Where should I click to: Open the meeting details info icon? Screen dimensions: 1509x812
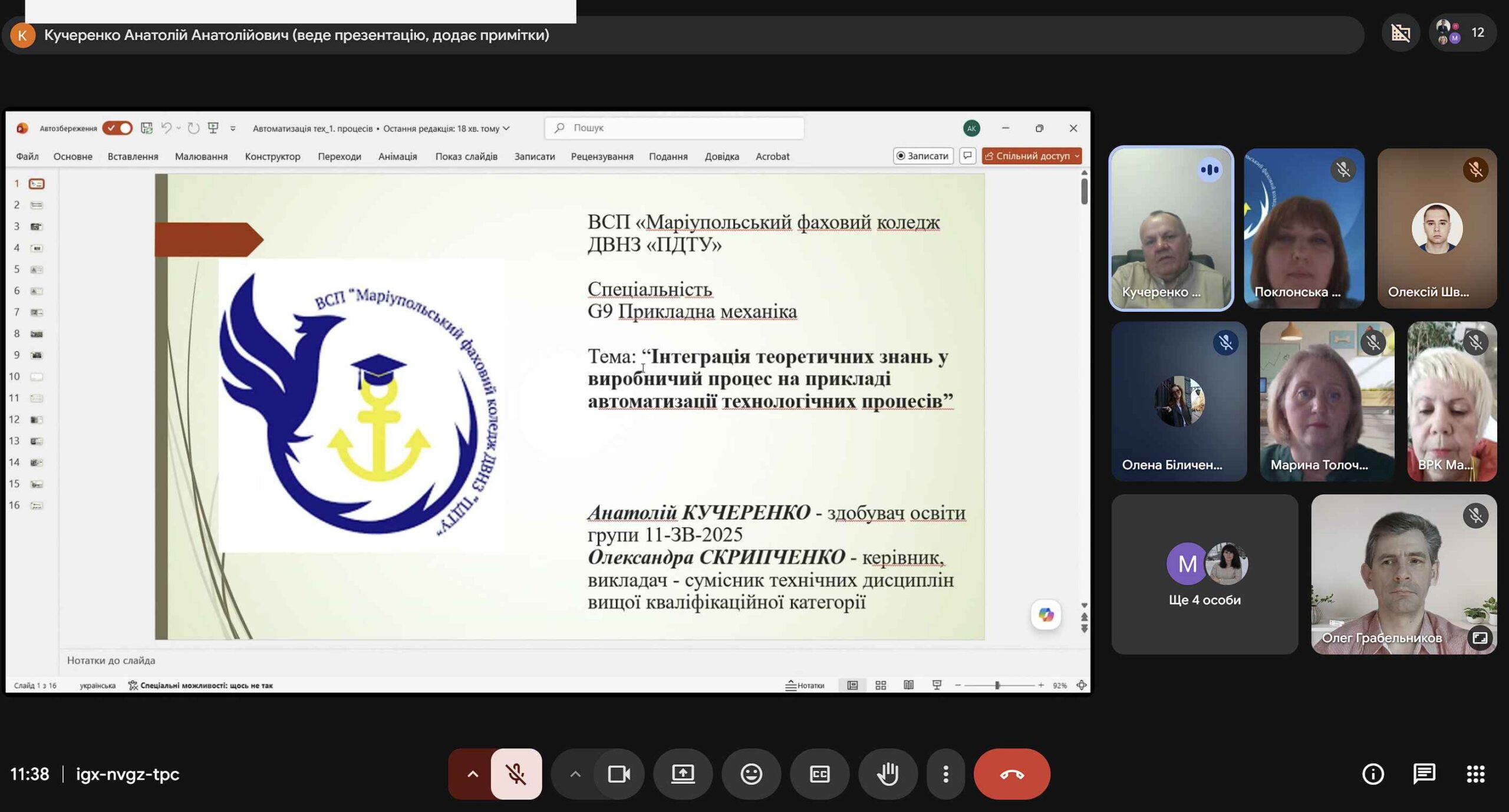point(1373,774)
